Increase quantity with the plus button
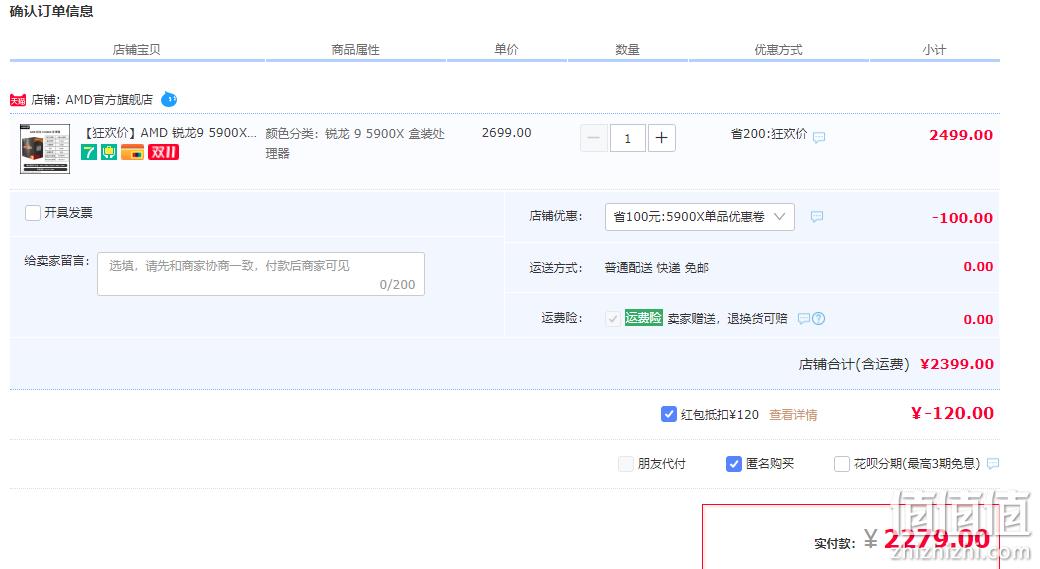The width and height of the screenshot is (1040, 569). pos(661,138)
